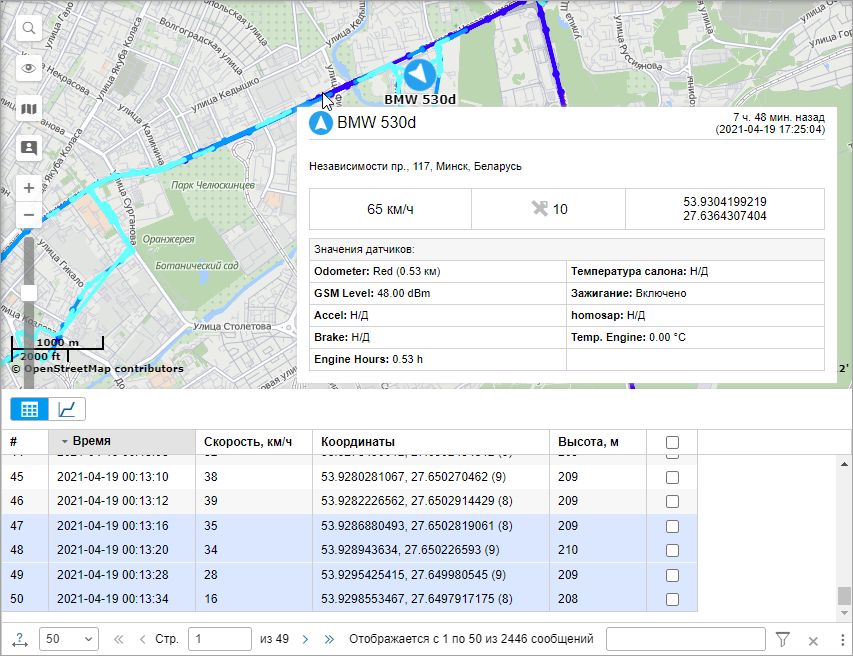The height and width of the screenshot is (656, 853).
Task: Zoom out of the map with minus button
Action: [x=29, y=215]
